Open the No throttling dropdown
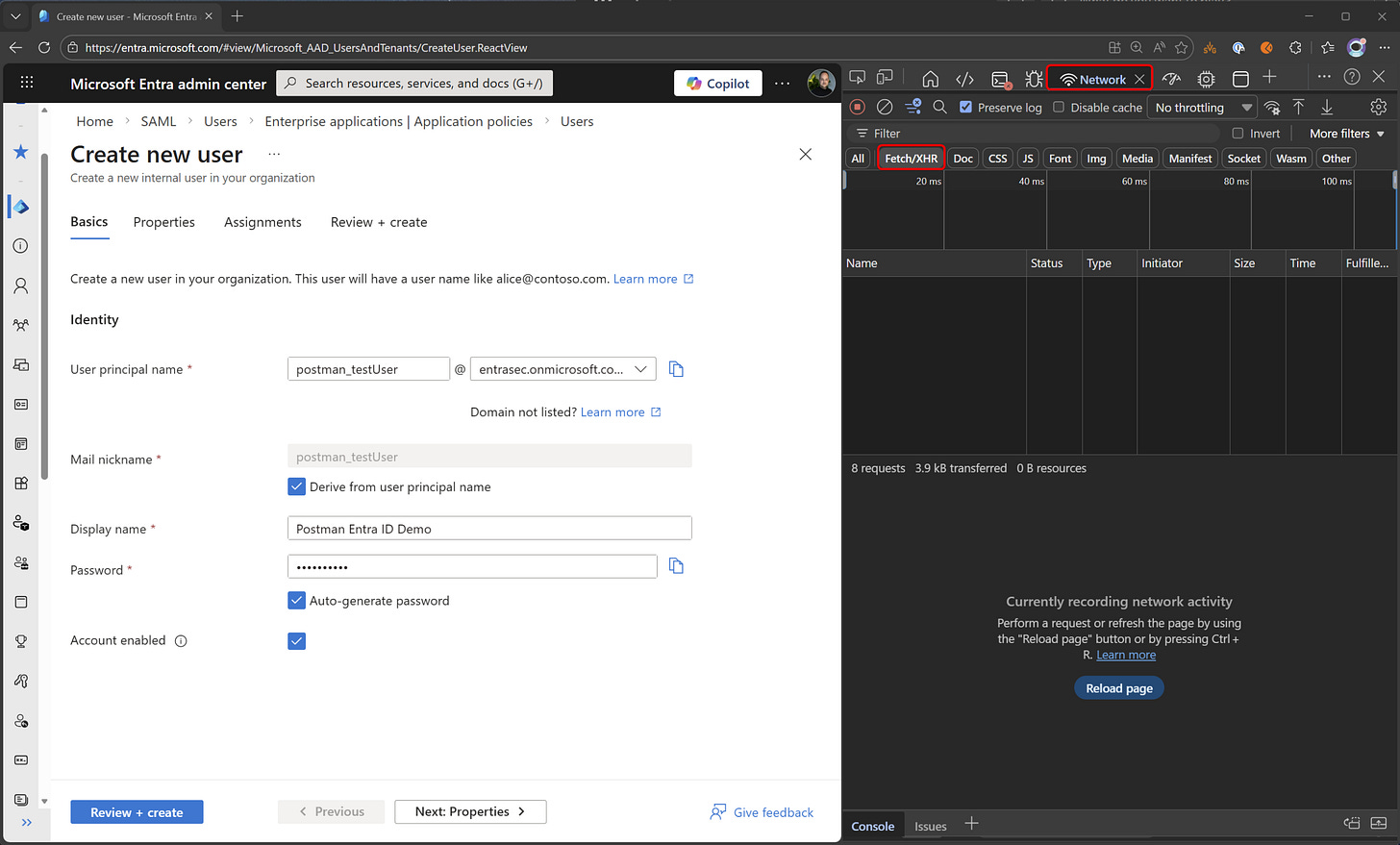This screenshot has height=845, width=1400. pyautogui.click(x=1203, y=108)
